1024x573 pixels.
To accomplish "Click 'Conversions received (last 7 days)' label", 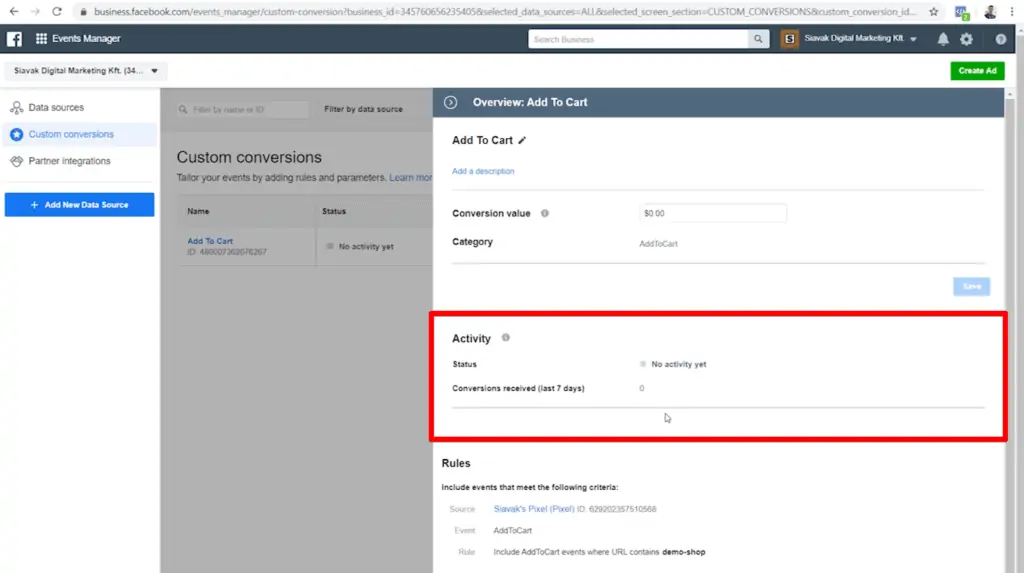I will 519,388.
